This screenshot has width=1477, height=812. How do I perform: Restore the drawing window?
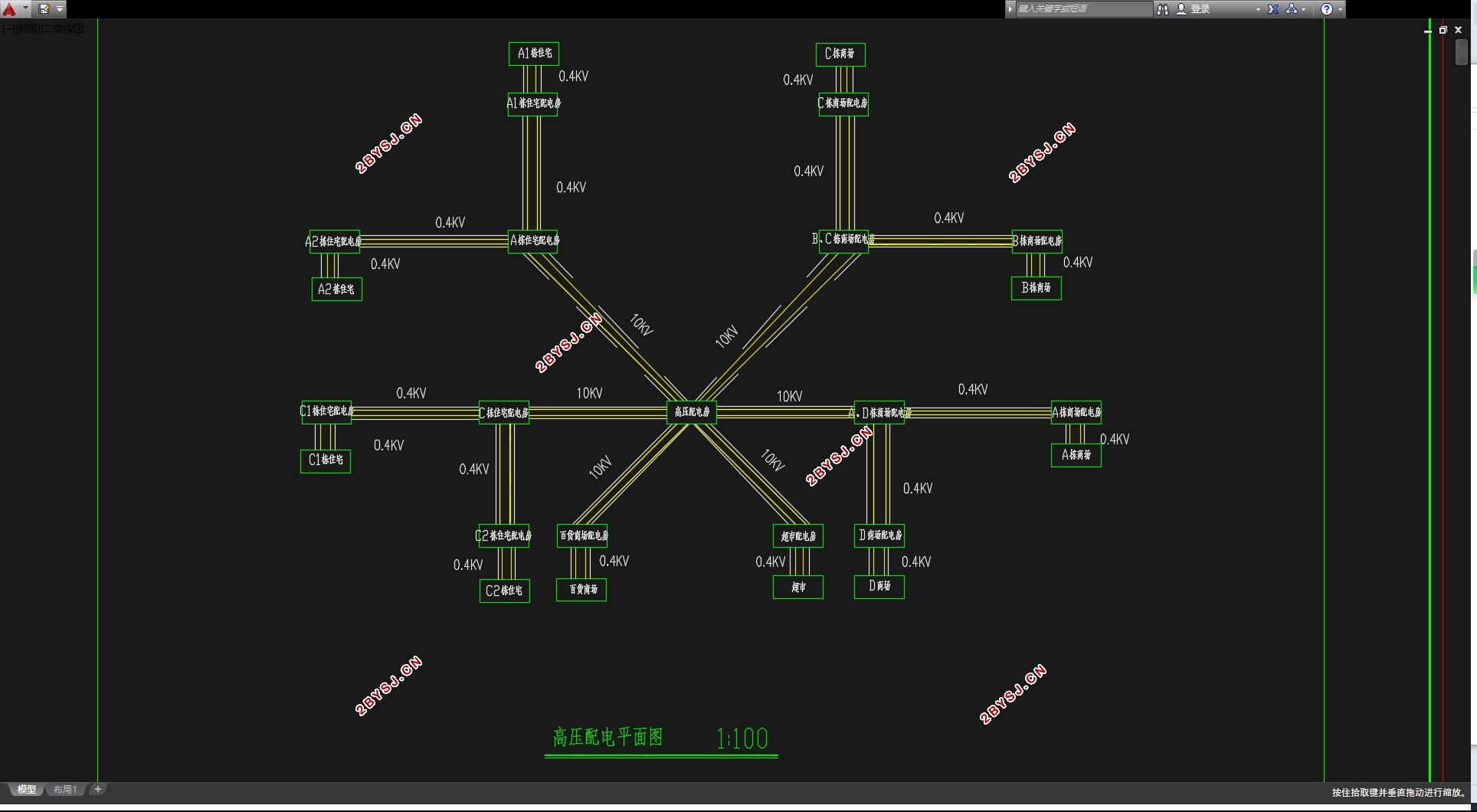1443,30
